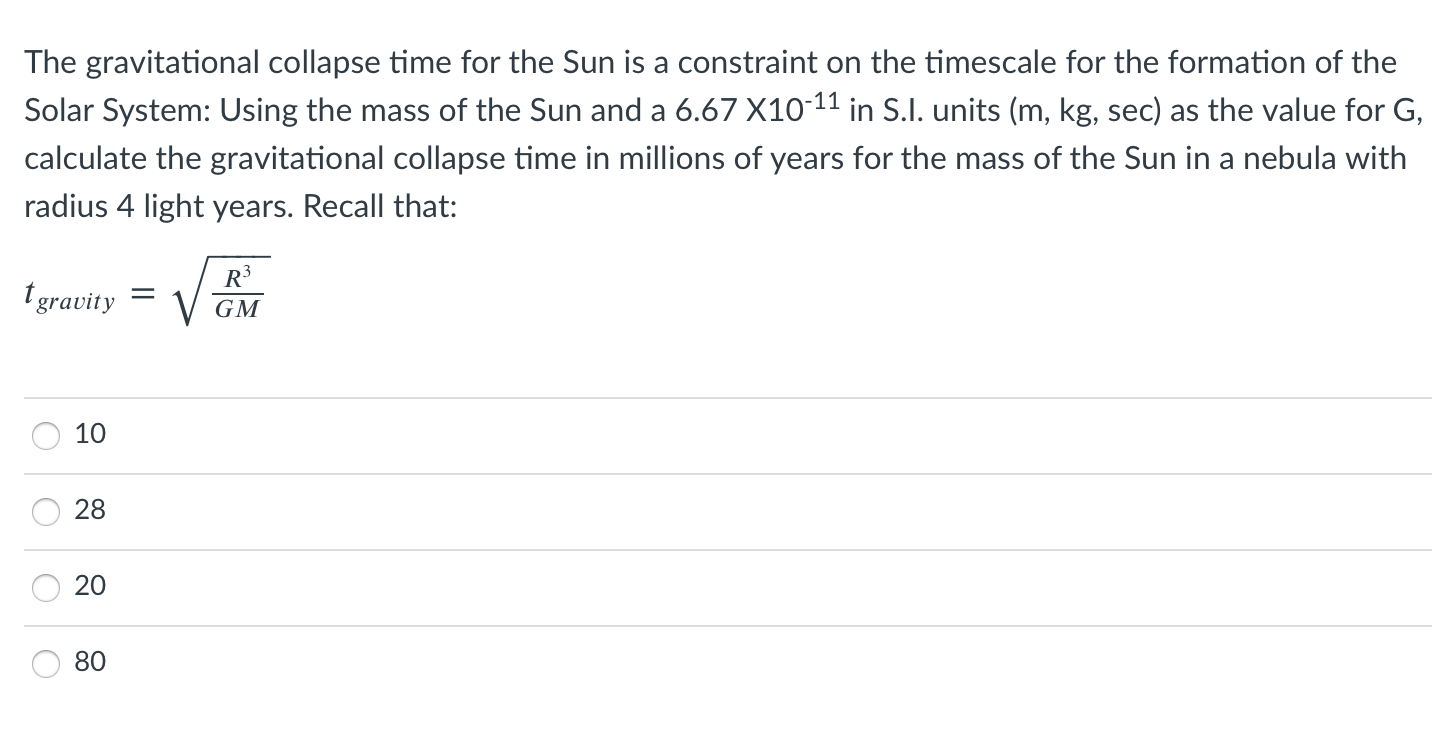
Task: Select the radio button for answer 10
Action: [x=45, y=435]
